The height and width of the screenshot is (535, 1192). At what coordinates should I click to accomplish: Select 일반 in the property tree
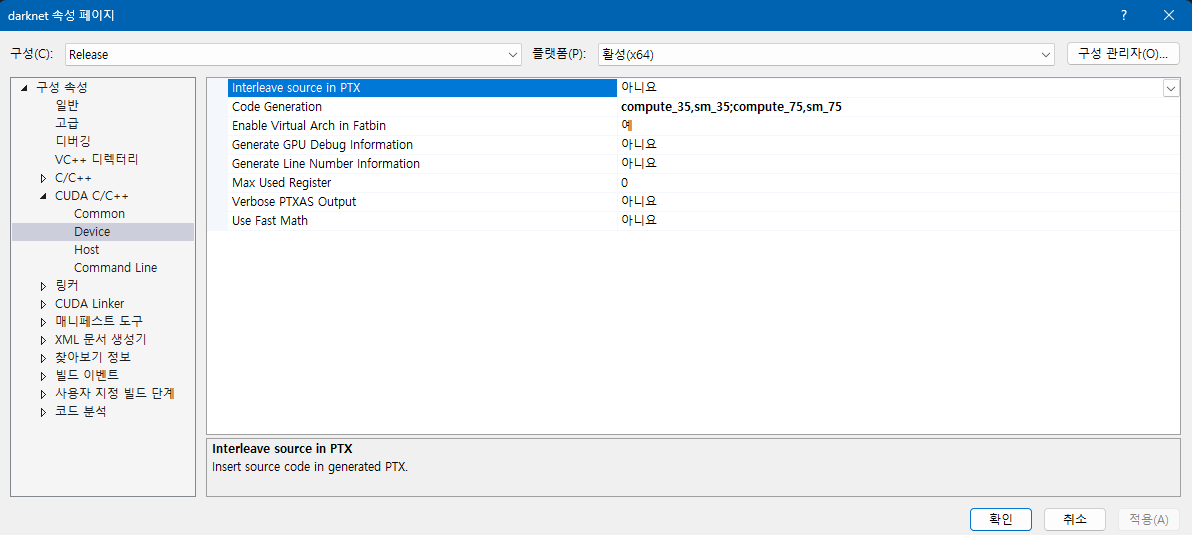pos(67,106)
